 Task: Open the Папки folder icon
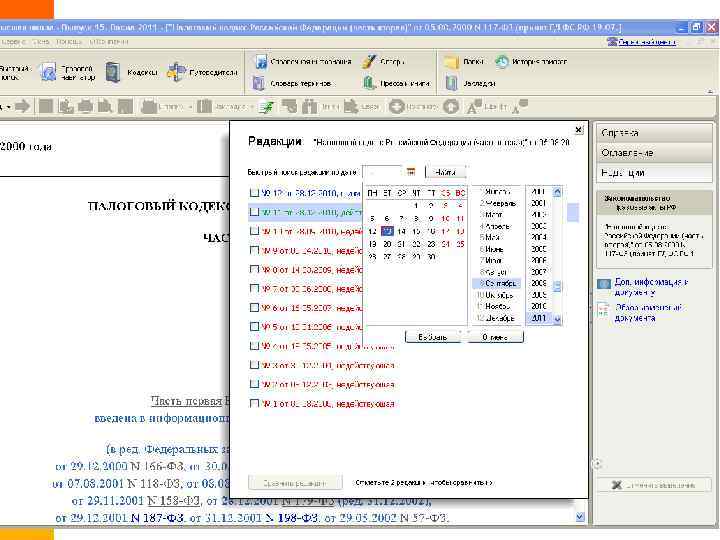point(451,62)
